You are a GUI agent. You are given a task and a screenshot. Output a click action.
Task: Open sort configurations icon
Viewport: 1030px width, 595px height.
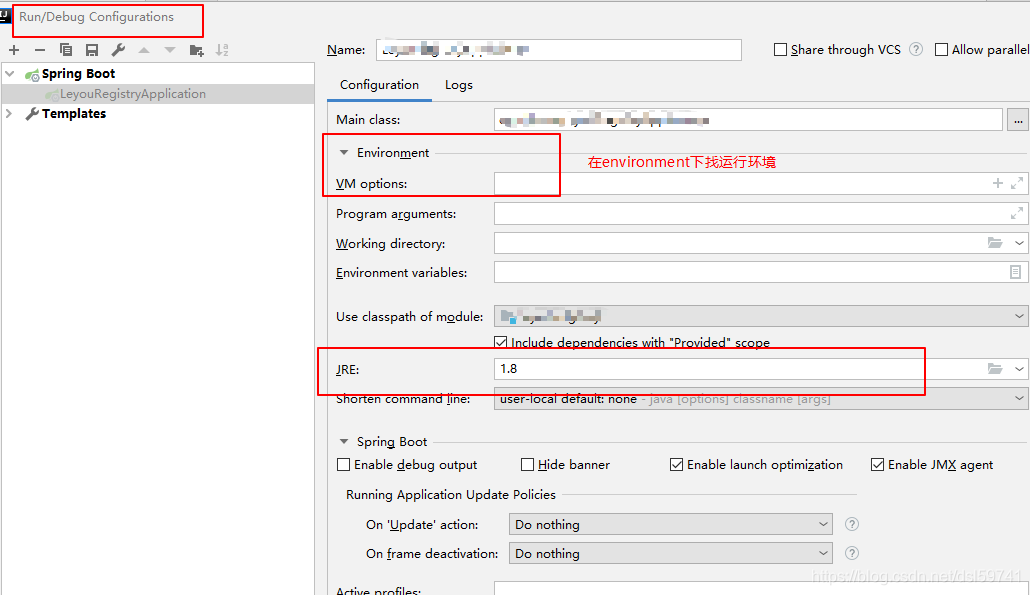pos(222,50)
